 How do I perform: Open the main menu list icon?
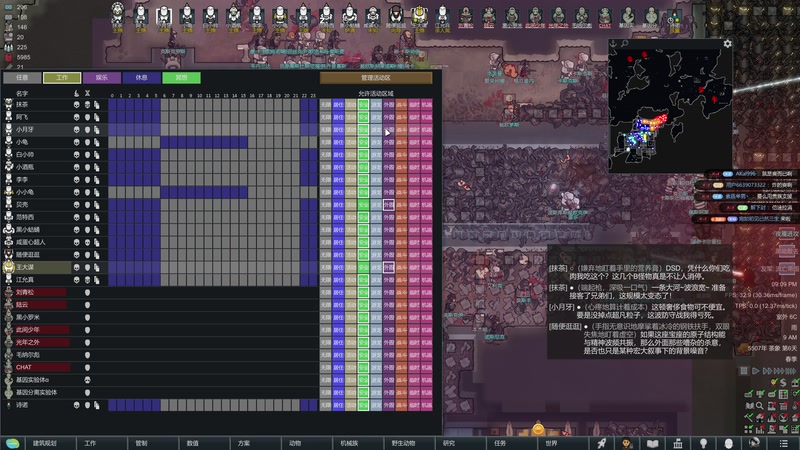pos(783,443)
